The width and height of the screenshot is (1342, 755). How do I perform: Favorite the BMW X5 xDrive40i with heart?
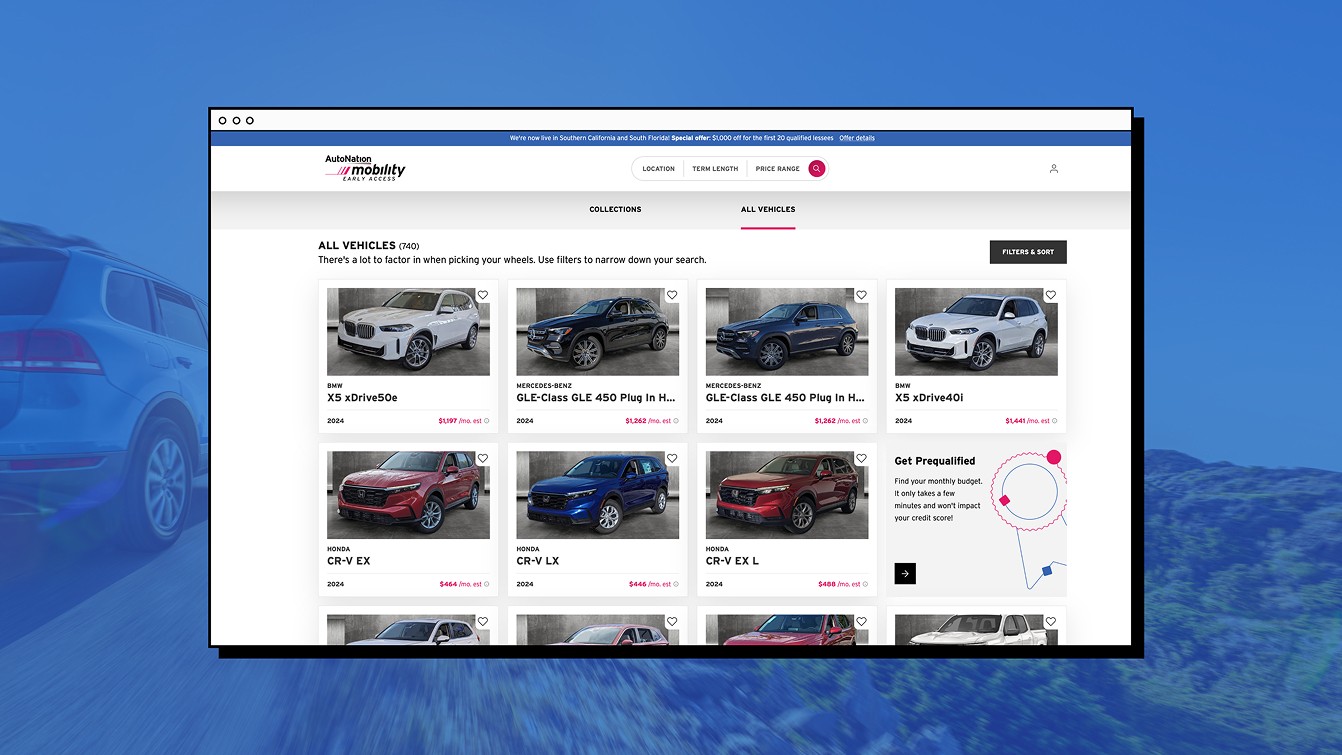click(1051, 295)
